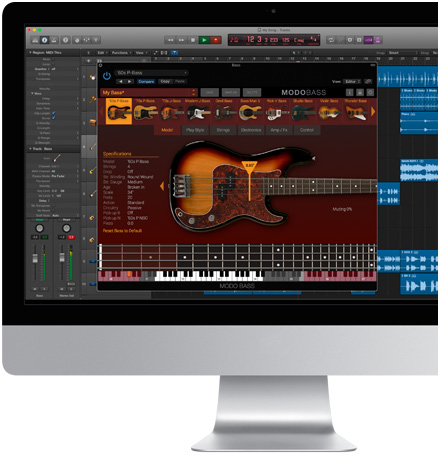Screen dimensions: 438x455
Task: Open MODO BASS info icon
Action: click(x=349, y=92)
